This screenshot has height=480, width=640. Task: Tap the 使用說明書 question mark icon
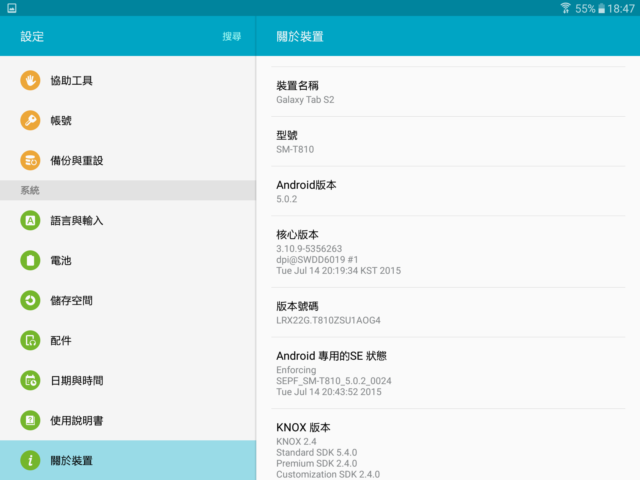click(30, 420)
